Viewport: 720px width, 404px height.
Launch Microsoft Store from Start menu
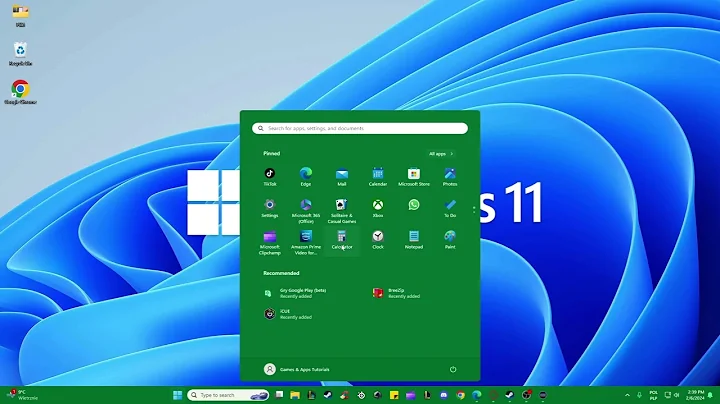414,177
